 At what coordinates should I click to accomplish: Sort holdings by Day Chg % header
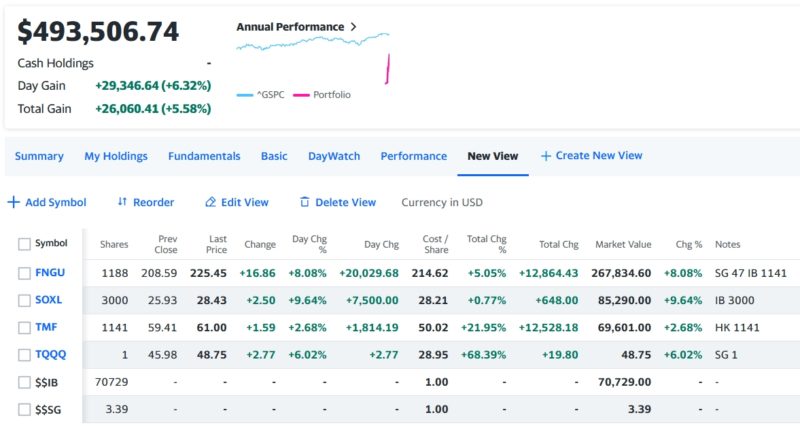tap(309, 244)
